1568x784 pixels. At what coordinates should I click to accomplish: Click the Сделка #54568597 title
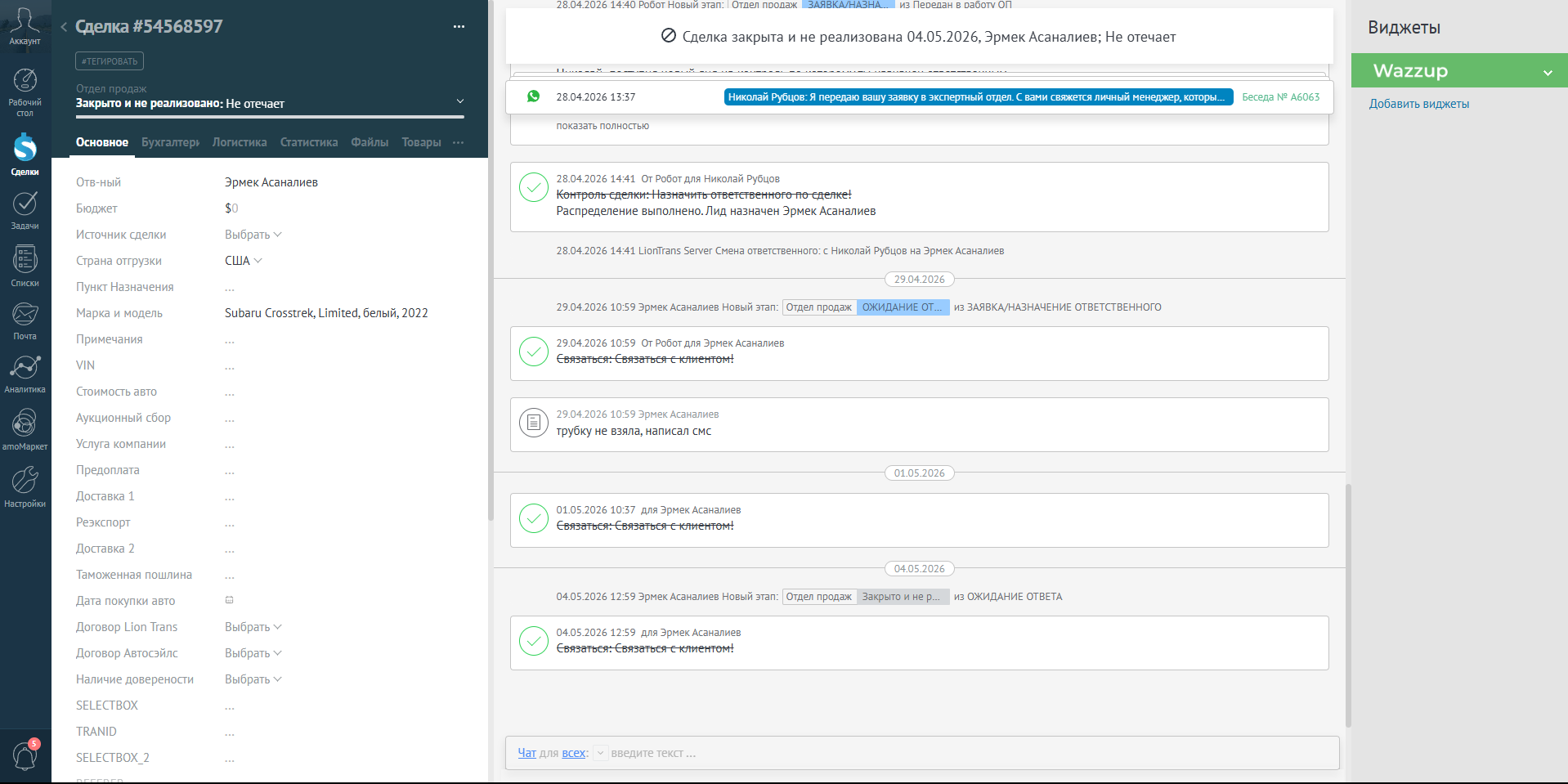(x=149, y=26)
